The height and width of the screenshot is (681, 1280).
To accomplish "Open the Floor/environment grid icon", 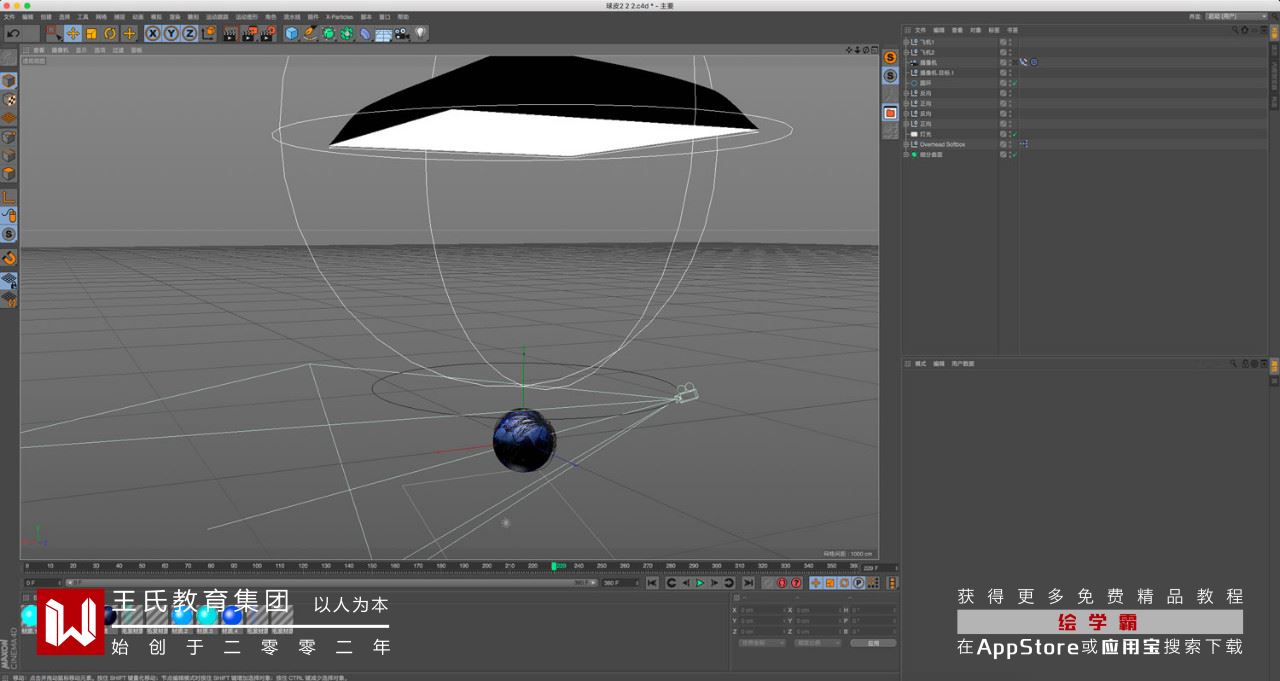I will coord(383,33).
